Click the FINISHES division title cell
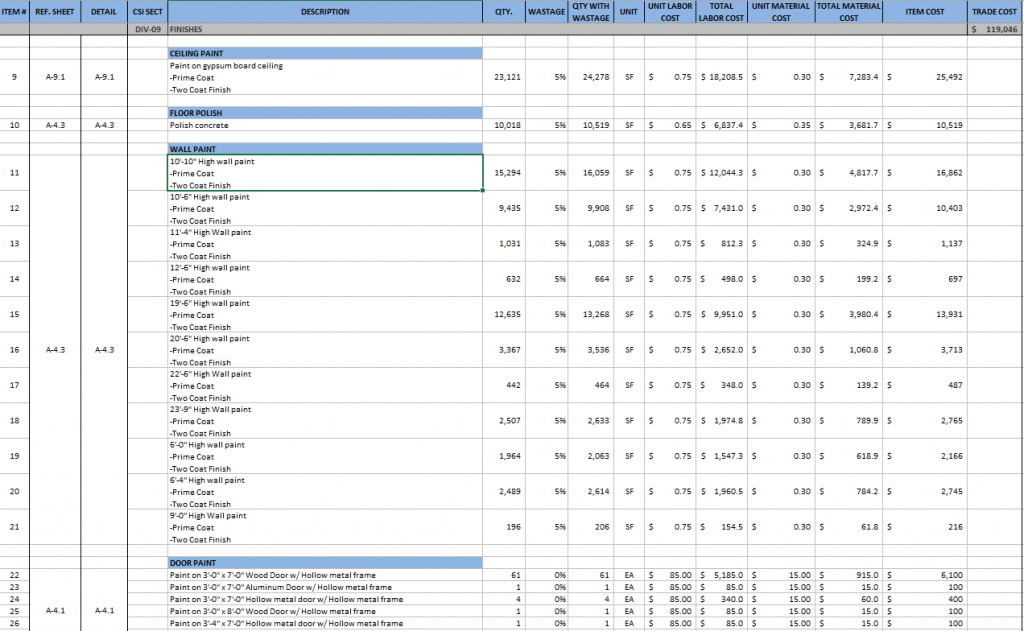 (x=325, y=30)
